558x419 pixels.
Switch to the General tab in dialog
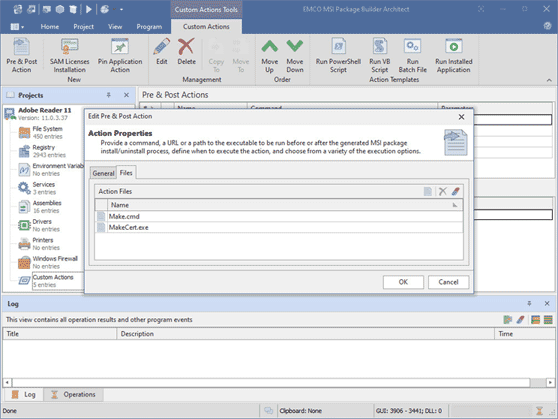coord(103,173)
